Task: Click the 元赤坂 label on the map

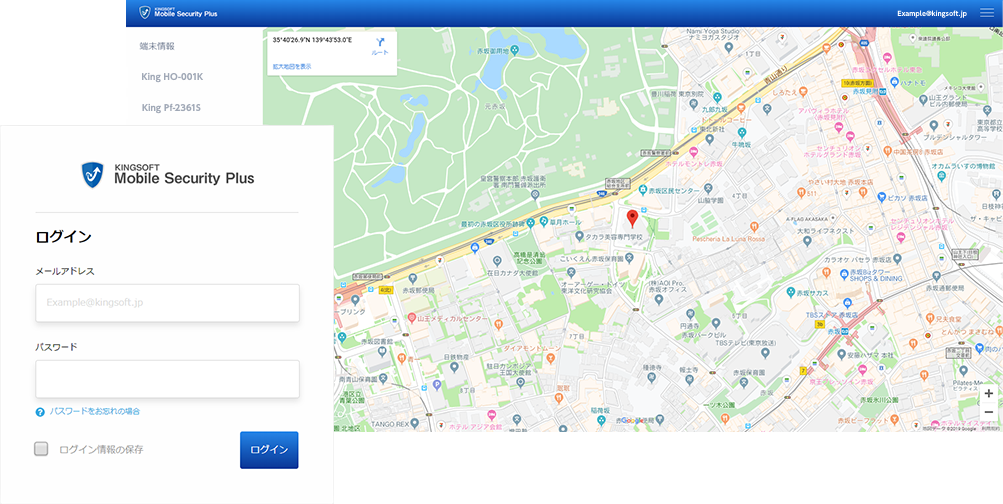Action: click(x=494, y=105)
